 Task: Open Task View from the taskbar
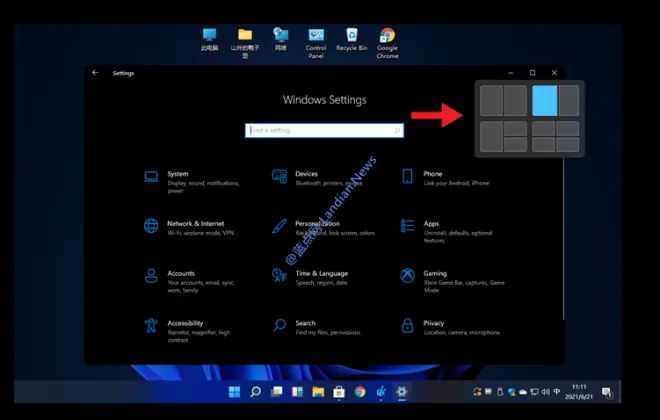277,392
